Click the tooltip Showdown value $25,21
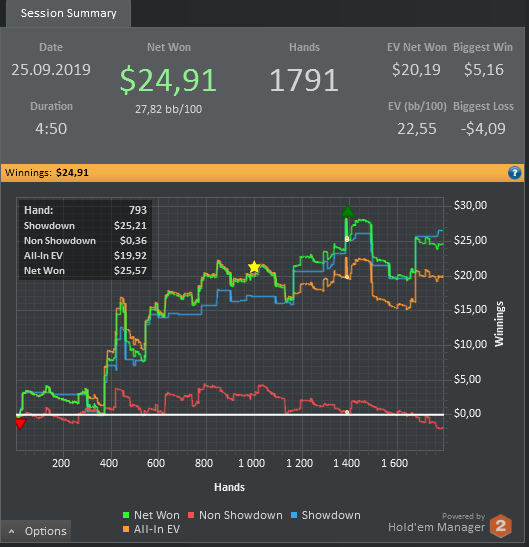 (x=130, y=226)
